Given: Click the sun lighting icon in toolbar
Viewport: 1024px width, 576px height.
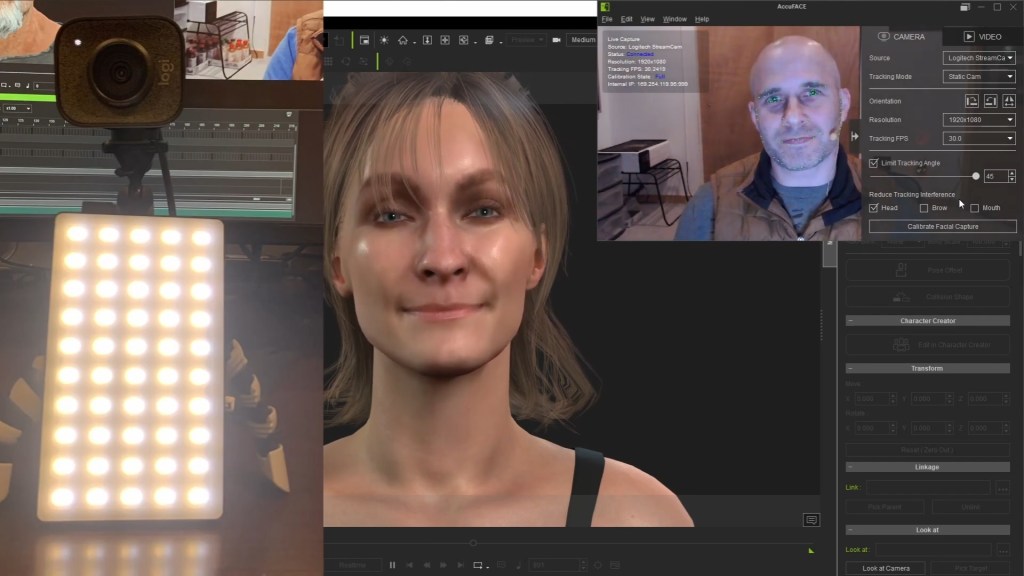Looking at the screenshot, I should coord(384,40).
